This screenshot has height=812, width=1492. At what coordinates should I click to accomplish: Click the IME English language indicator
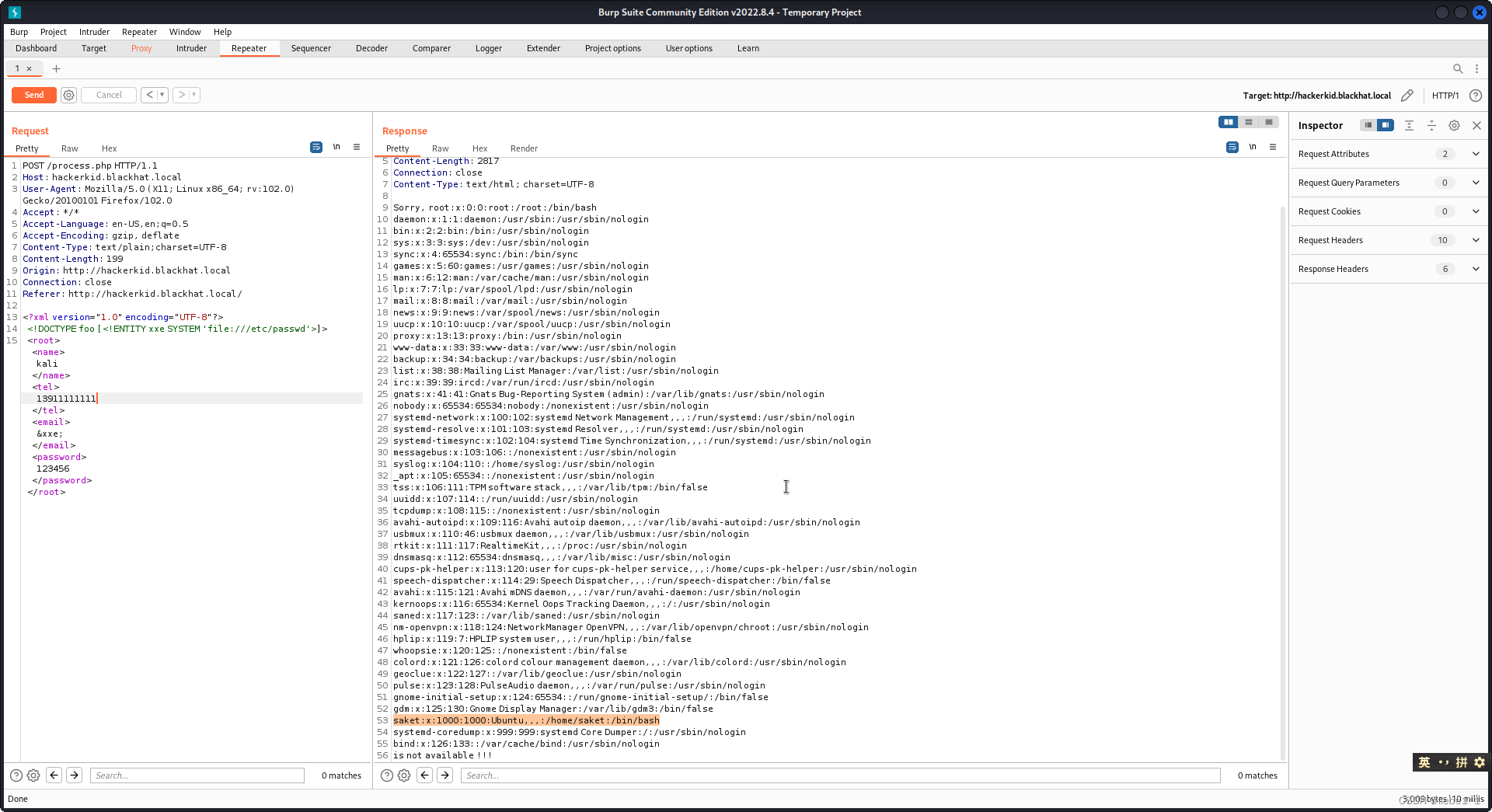1424,762
